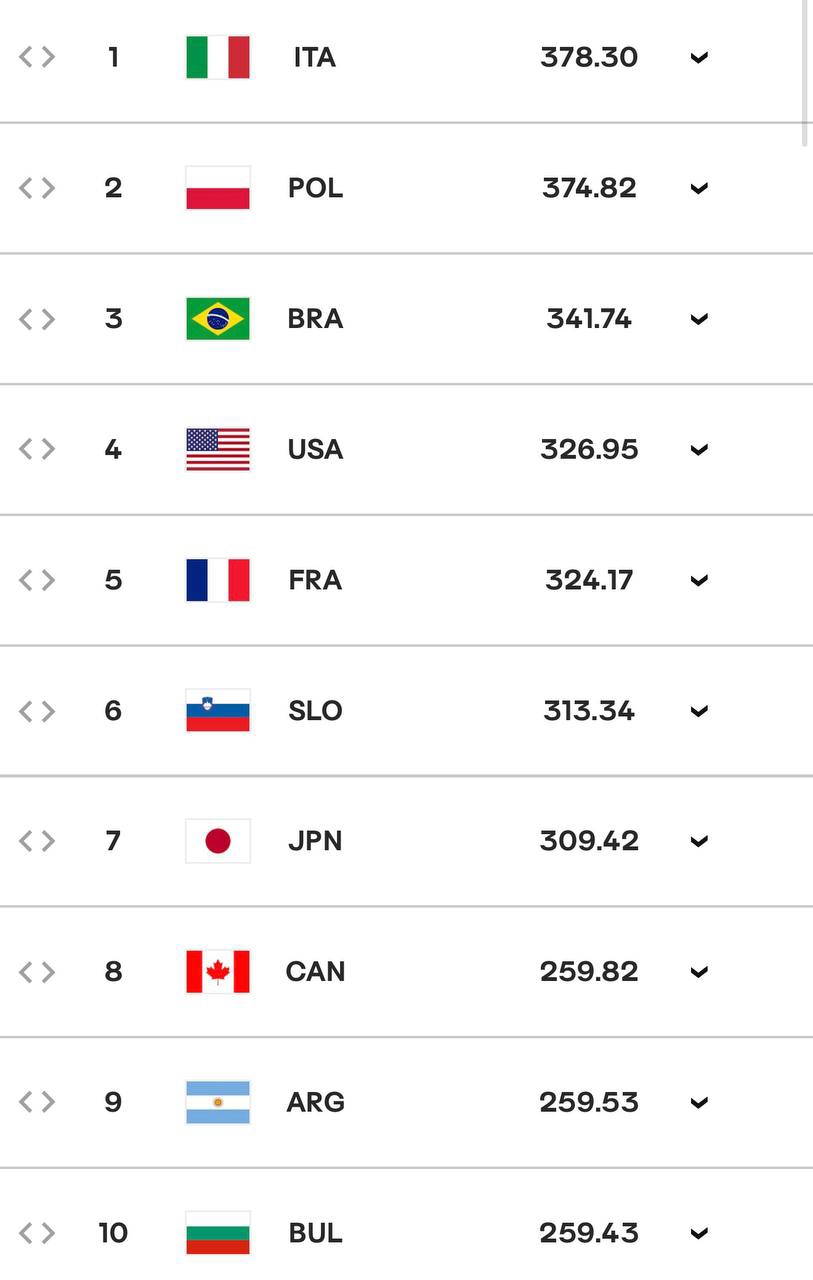This screenshot has height=1280, width=813.
Task: Click the Italy flag icon
Action: [x=218, y=57]
